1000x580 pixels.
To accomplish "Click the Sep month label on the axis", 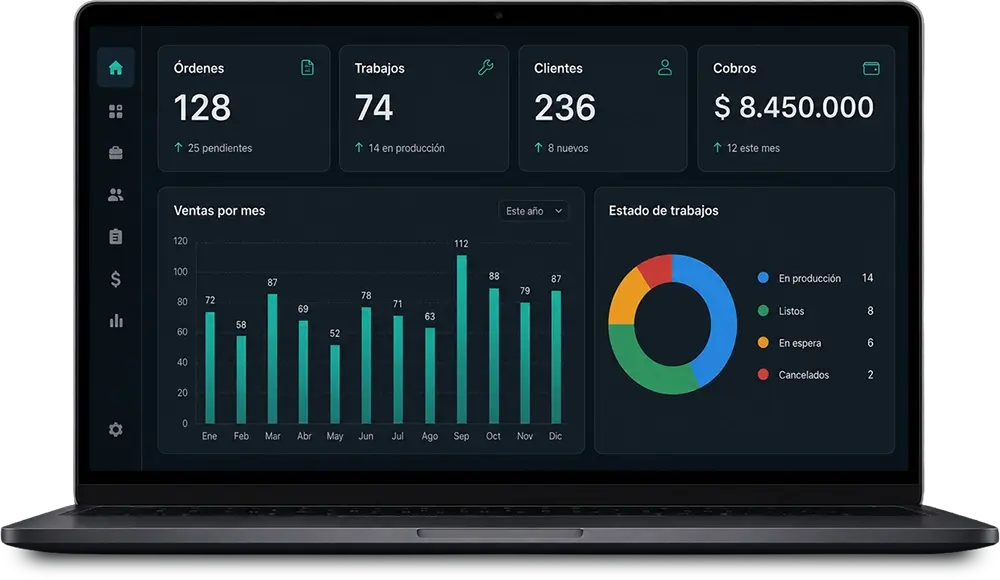I will (461, 436).
